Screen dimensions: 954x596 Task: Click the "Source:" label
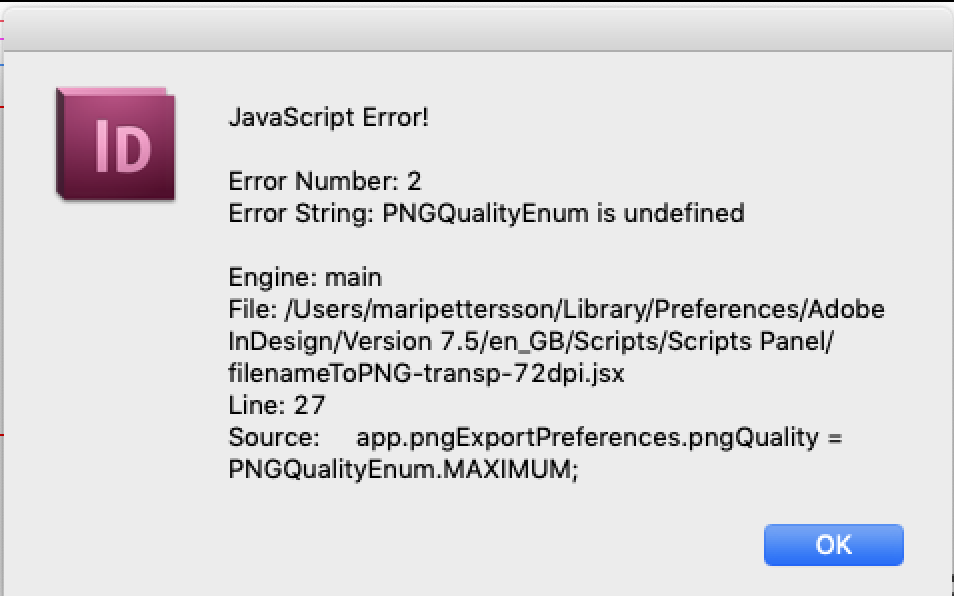[273, 437]
